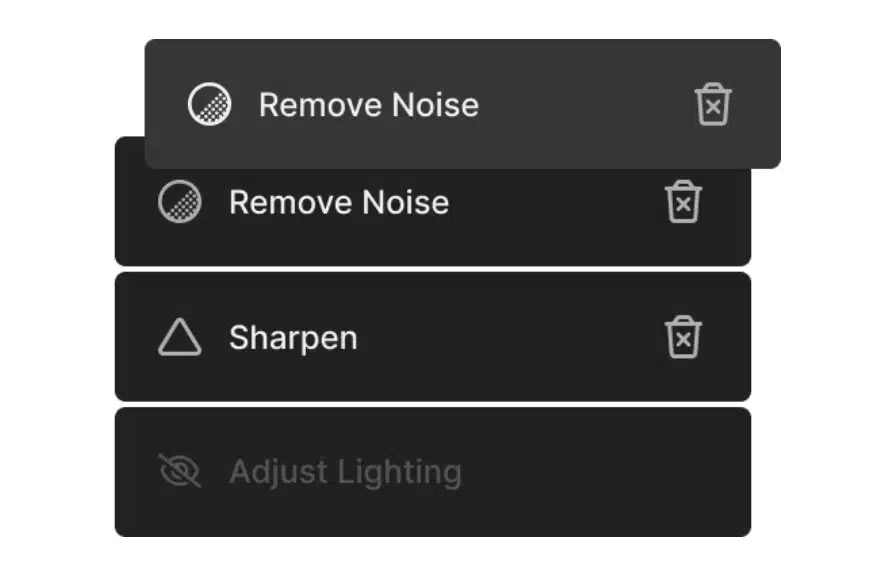Click gap between darker Remove Noise label and trash
This screenshot has height=576, width=888.
pos(556,202)
